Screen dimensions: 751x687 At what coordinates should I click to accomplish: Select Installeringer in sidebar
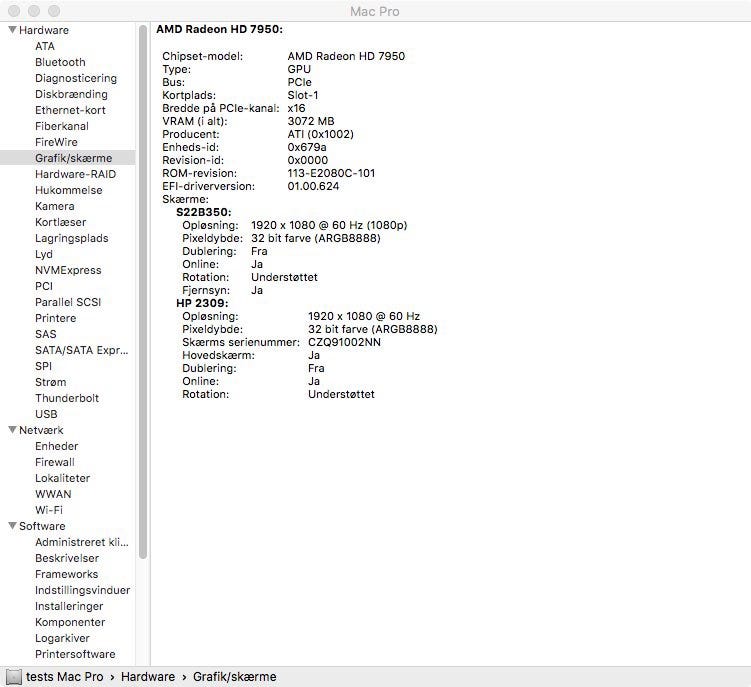point(69,606)
